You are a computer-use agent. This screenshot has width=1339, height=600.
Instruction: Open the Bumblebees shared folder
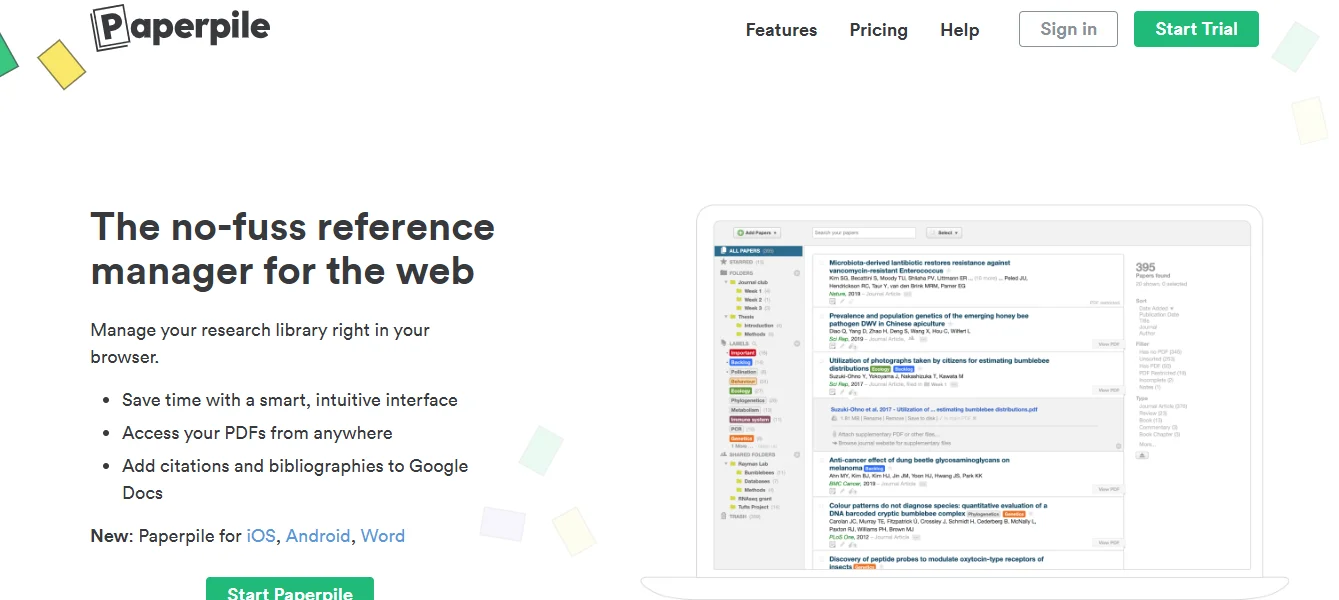(759, 472)
